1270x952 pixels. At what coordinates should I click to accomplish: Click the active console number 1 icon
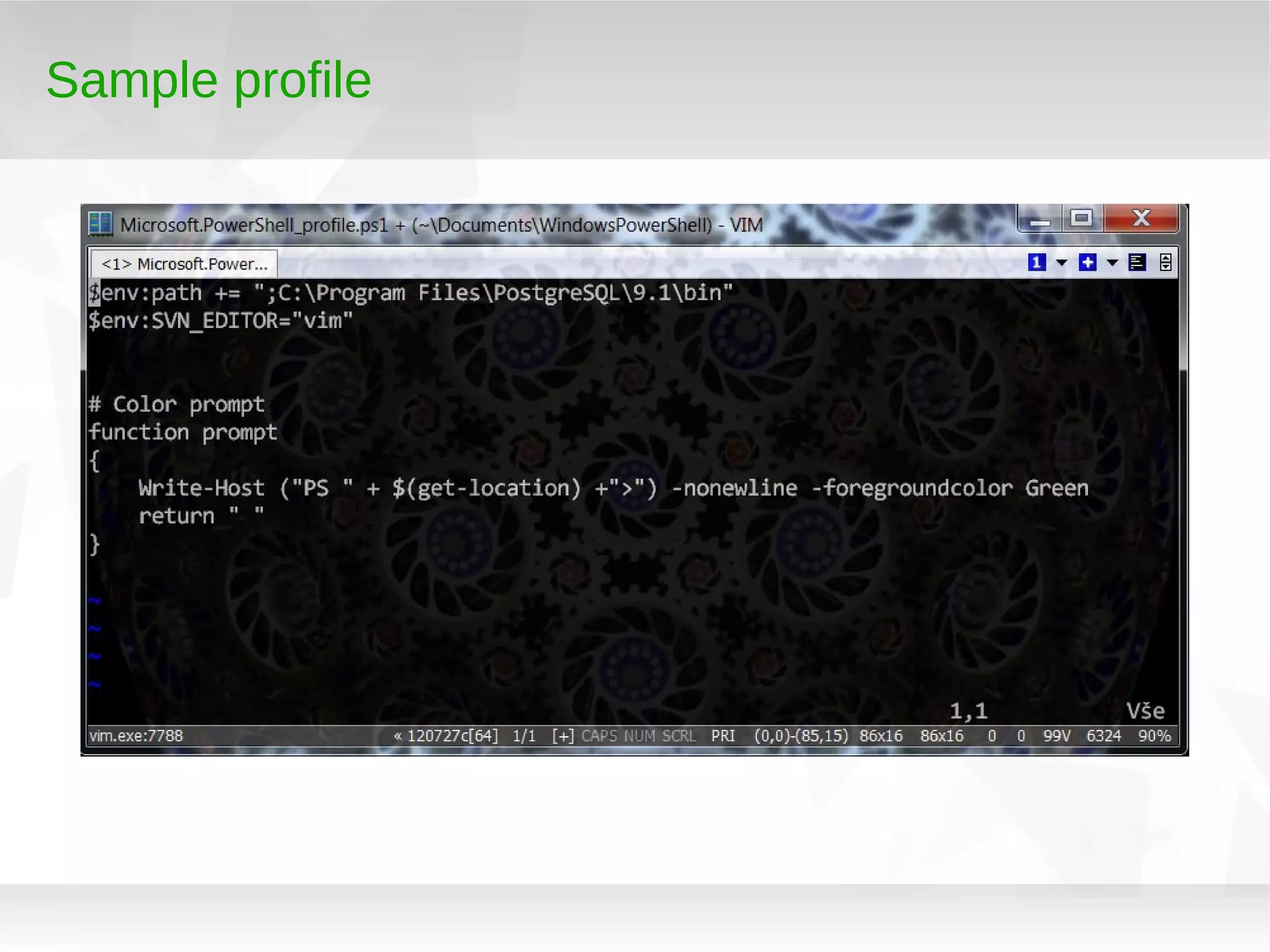(1036, 262)
